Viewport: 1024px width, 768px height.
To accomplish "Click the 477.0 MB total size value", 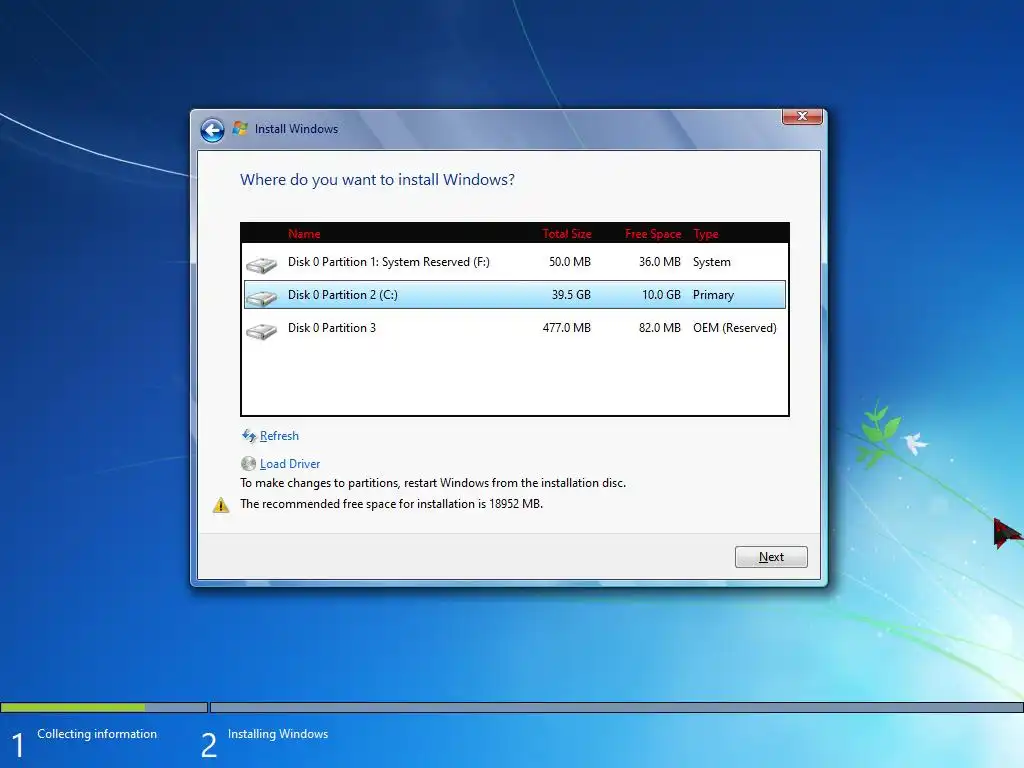I will (x=567, y=328).
